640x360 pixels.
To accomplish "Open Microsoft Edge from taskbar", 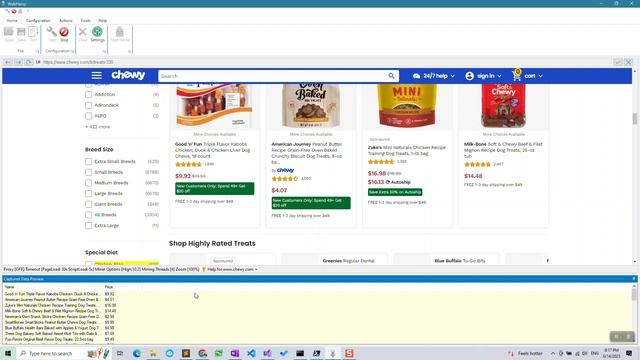I will click(x=136, y=353).
